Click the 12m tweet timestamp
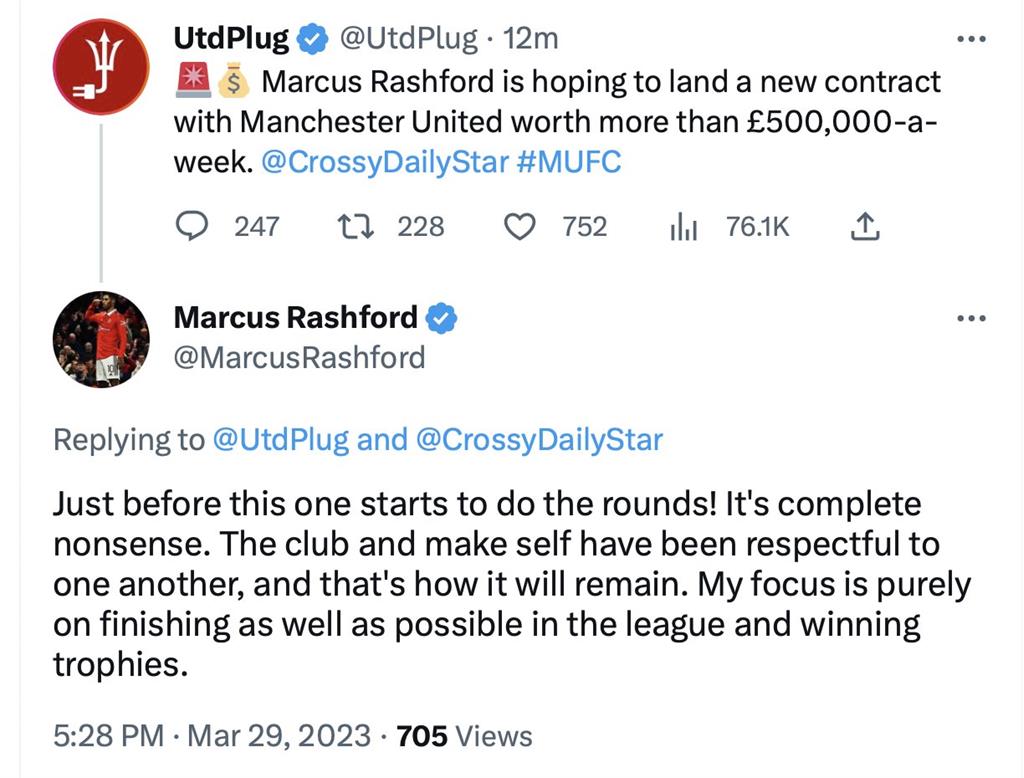 (x=530, y=39)
